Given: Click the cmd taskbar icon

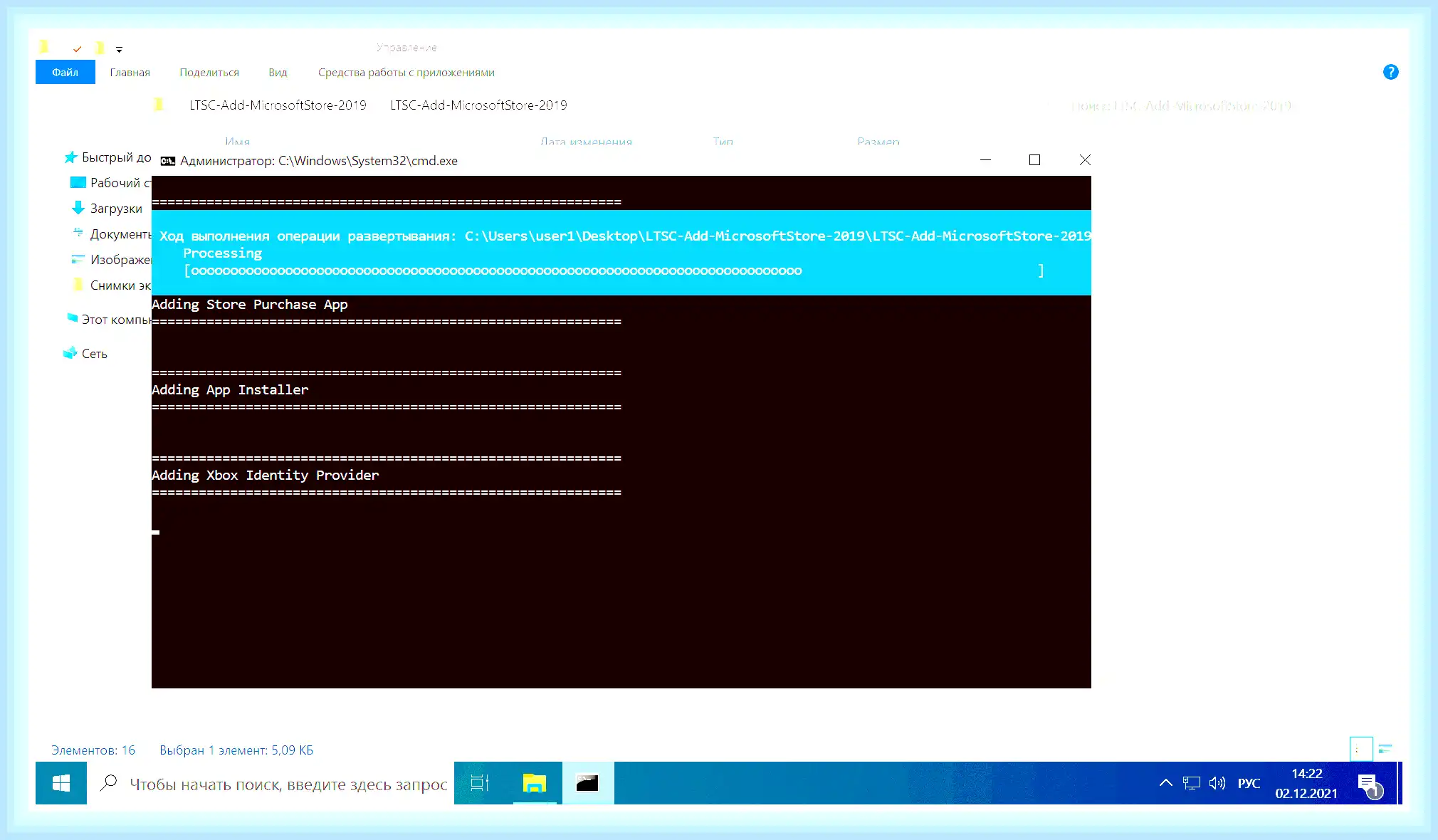Looking at the screenshot, I should [587, 783].
